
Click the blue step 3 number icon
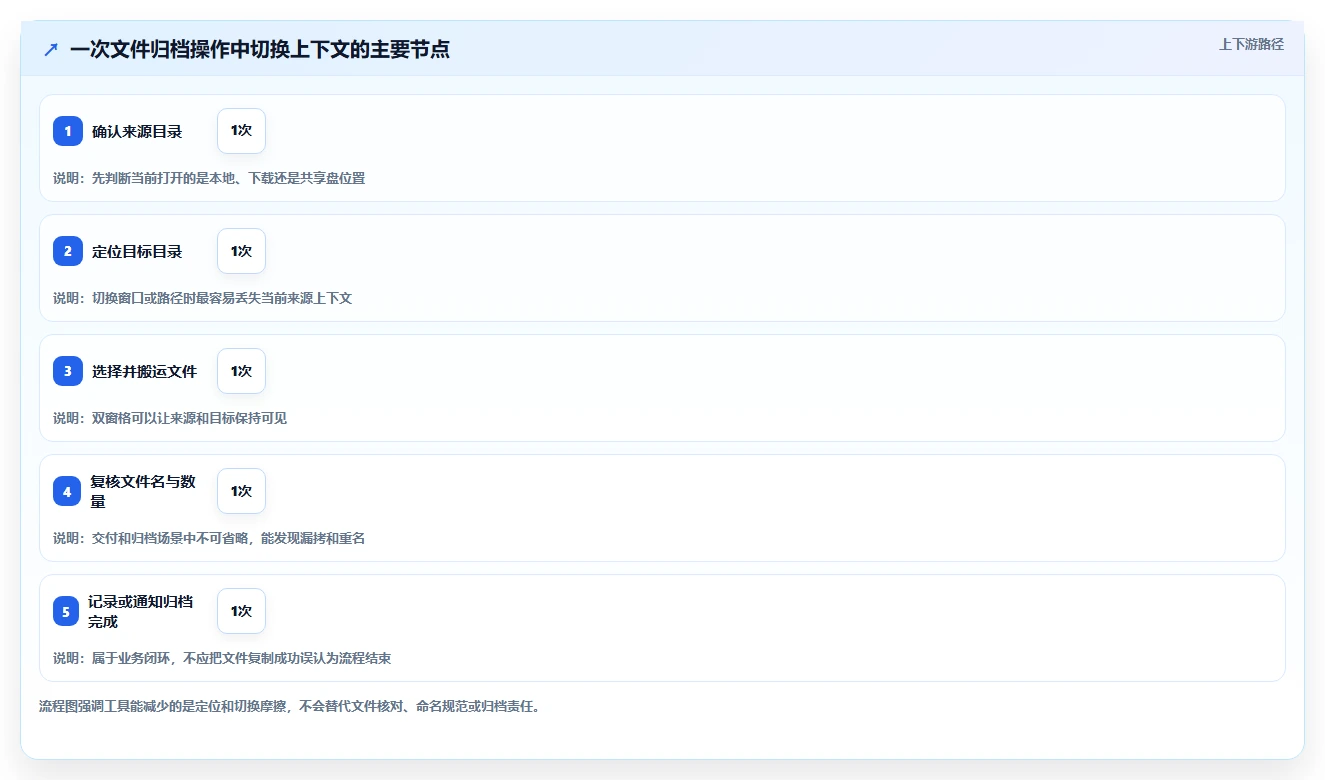tap(68, 371)
